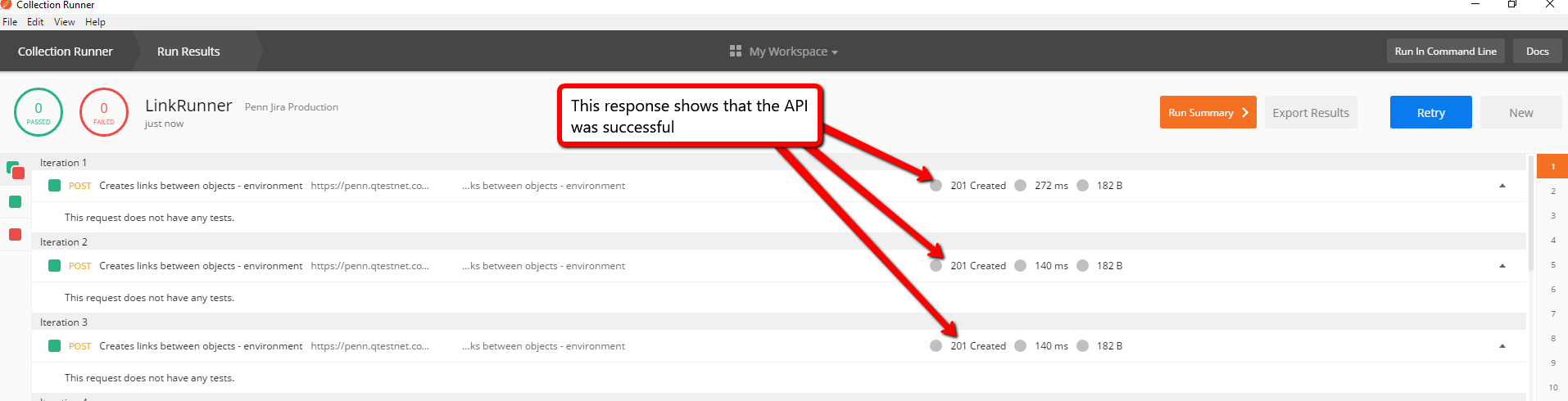Select POST request name in Iteration 1

pos(201,186)
